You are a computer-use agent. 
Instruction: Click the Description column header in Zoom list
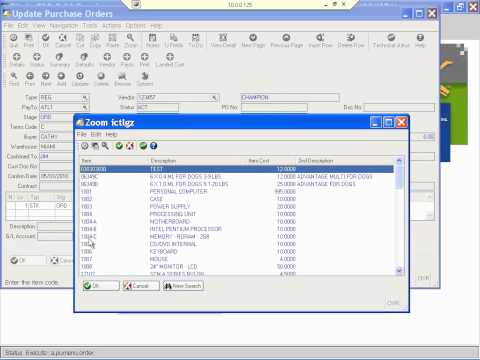click(x=197, y=161)
